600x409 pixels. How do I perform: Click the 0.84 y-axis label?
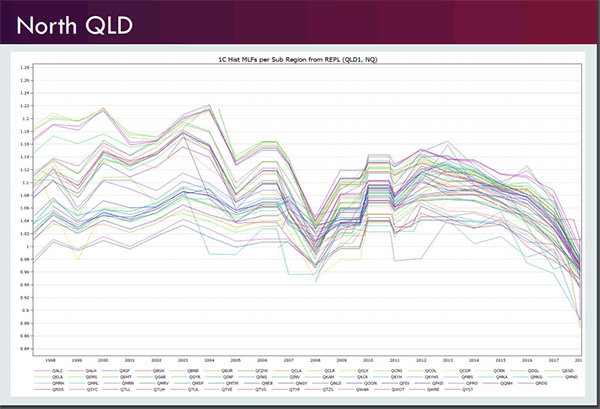click(x=24, y=349)
